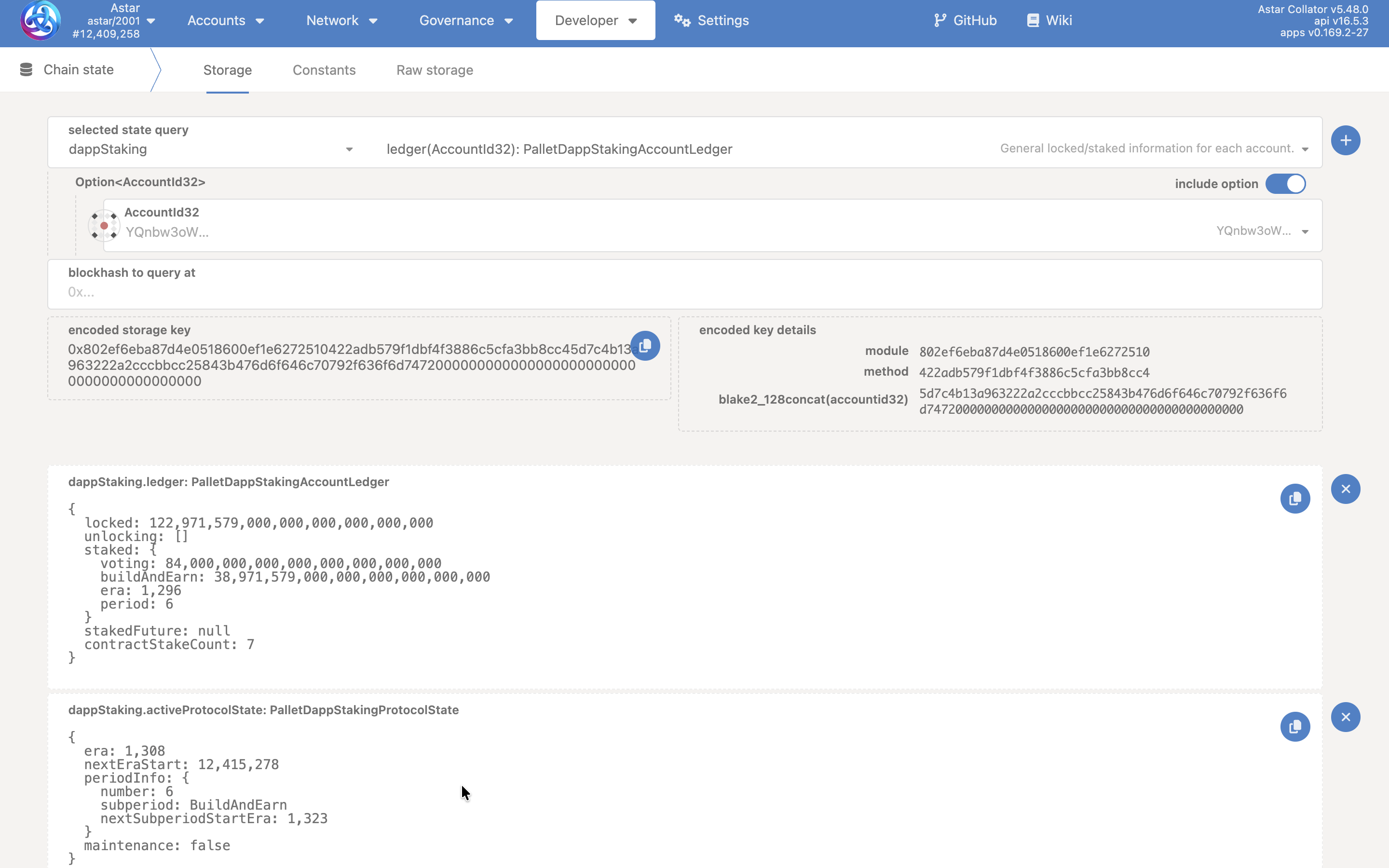Copy the dappStaking.ledger result
The height and width of the screenshot is (868, 1389).
1294,499
